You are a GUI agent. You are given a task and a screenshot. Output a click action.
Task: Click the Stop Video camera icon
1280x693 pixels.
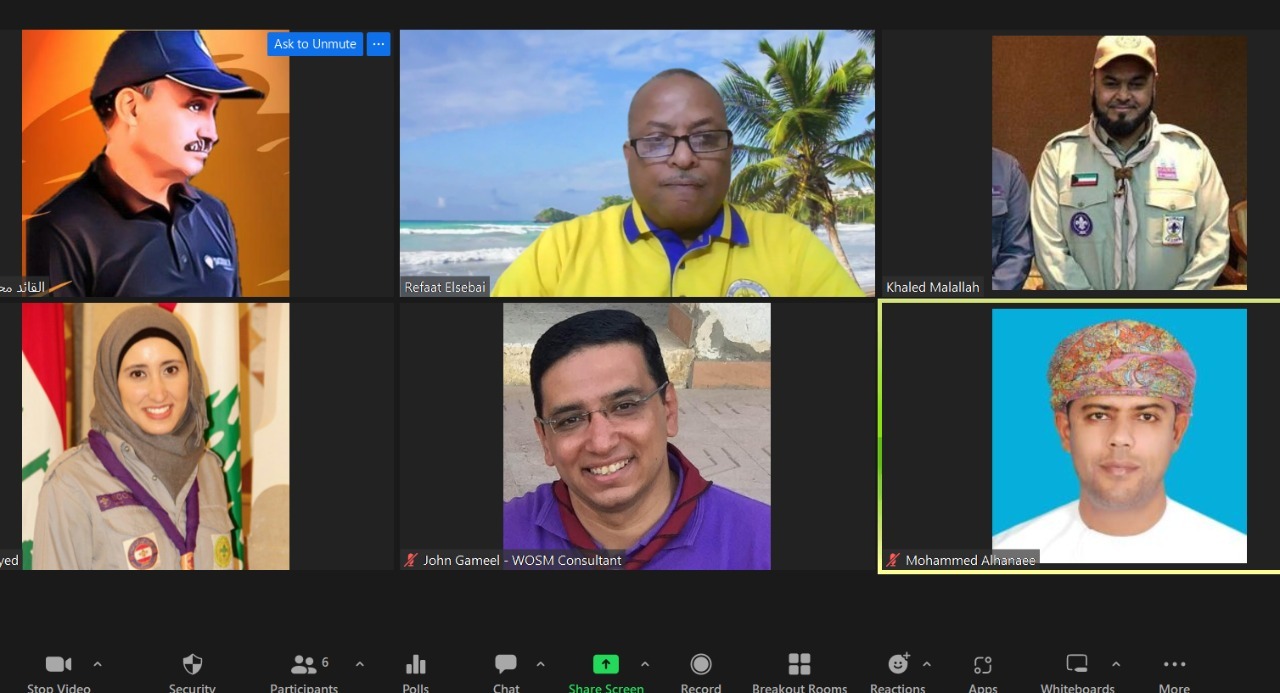point(58,665)
